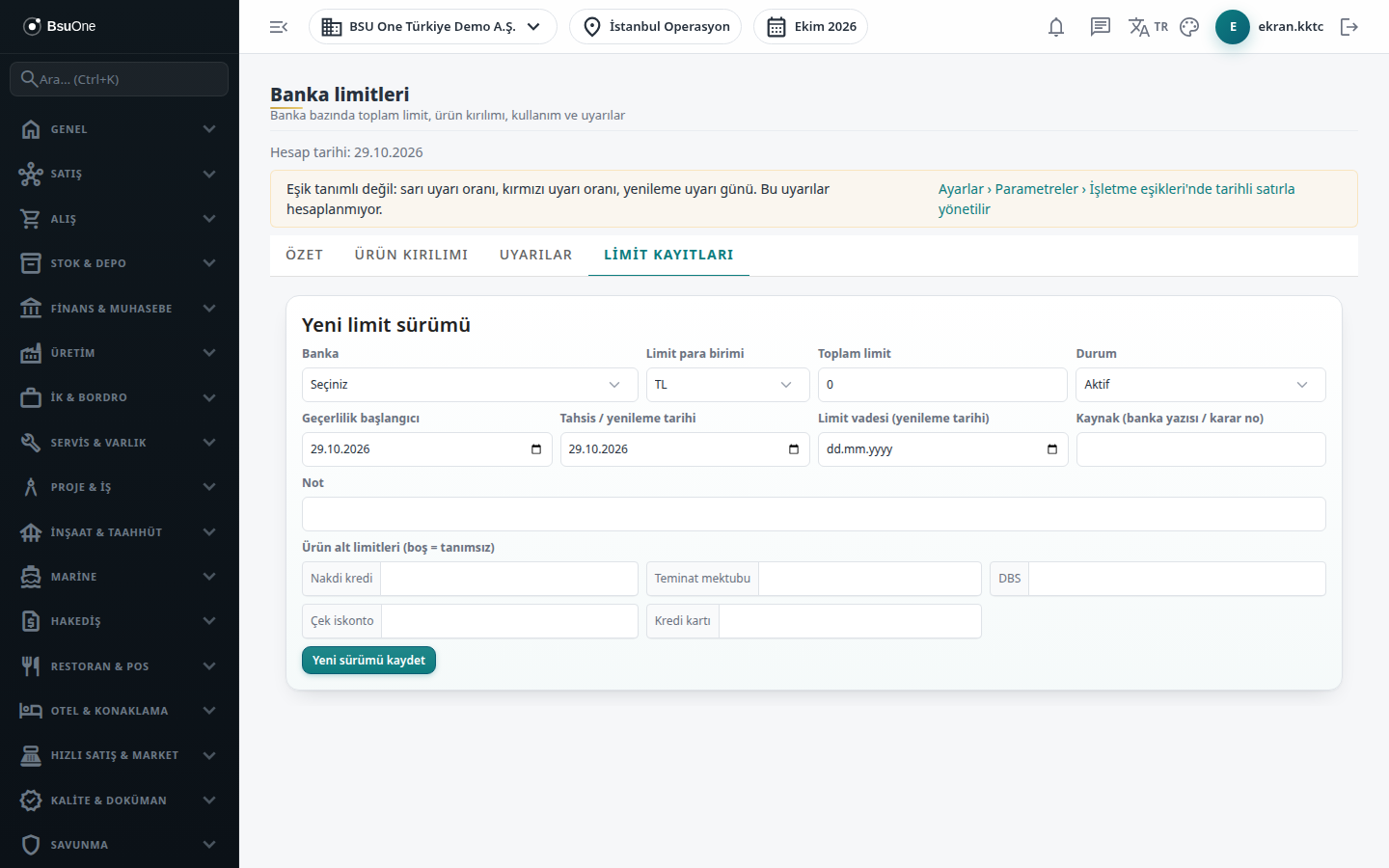
Task: Open the Banka dropdown
Action: click(x=470, y=385)
